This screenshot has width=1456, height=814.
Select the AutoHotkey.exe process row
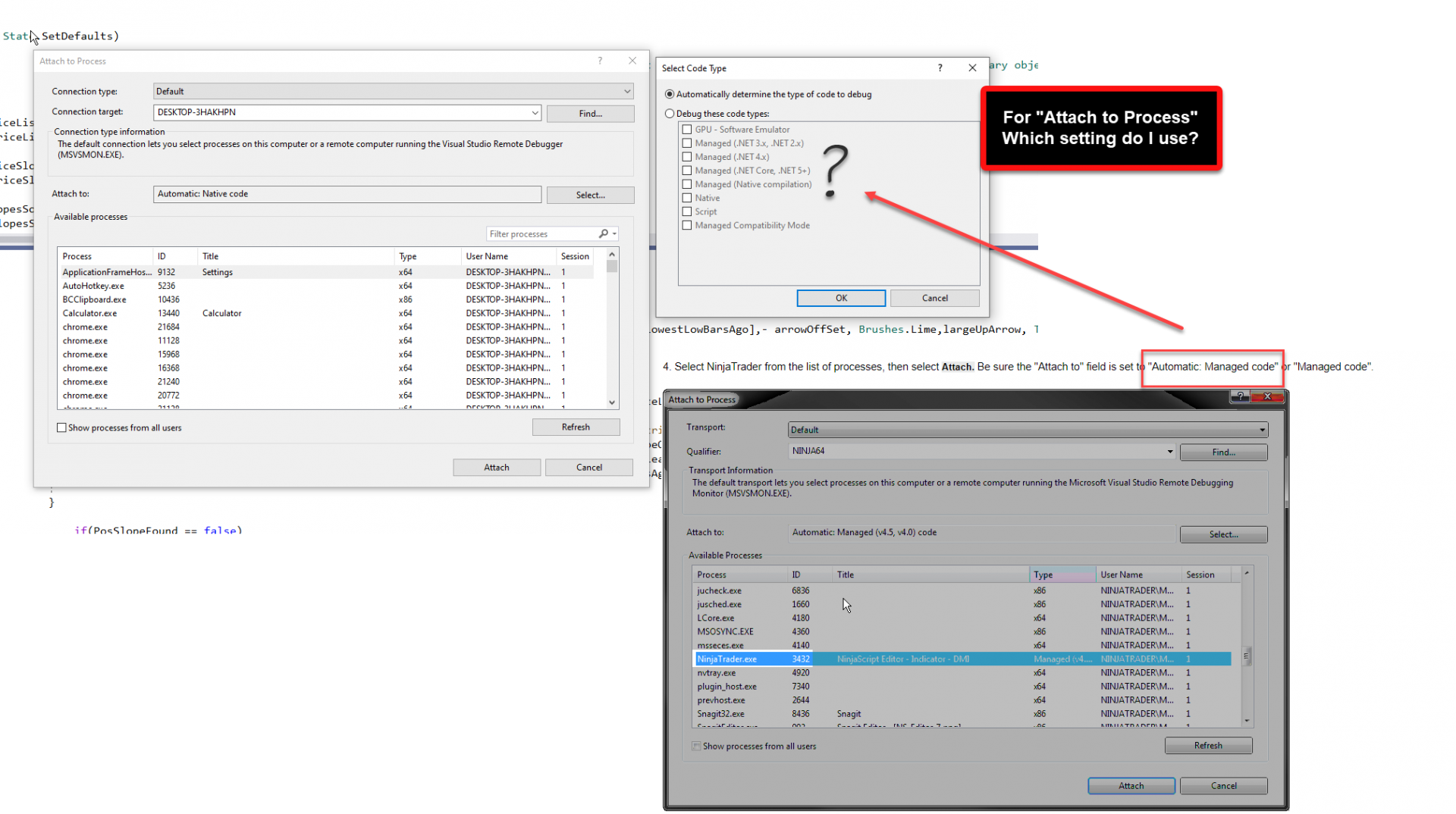(325, 286)
